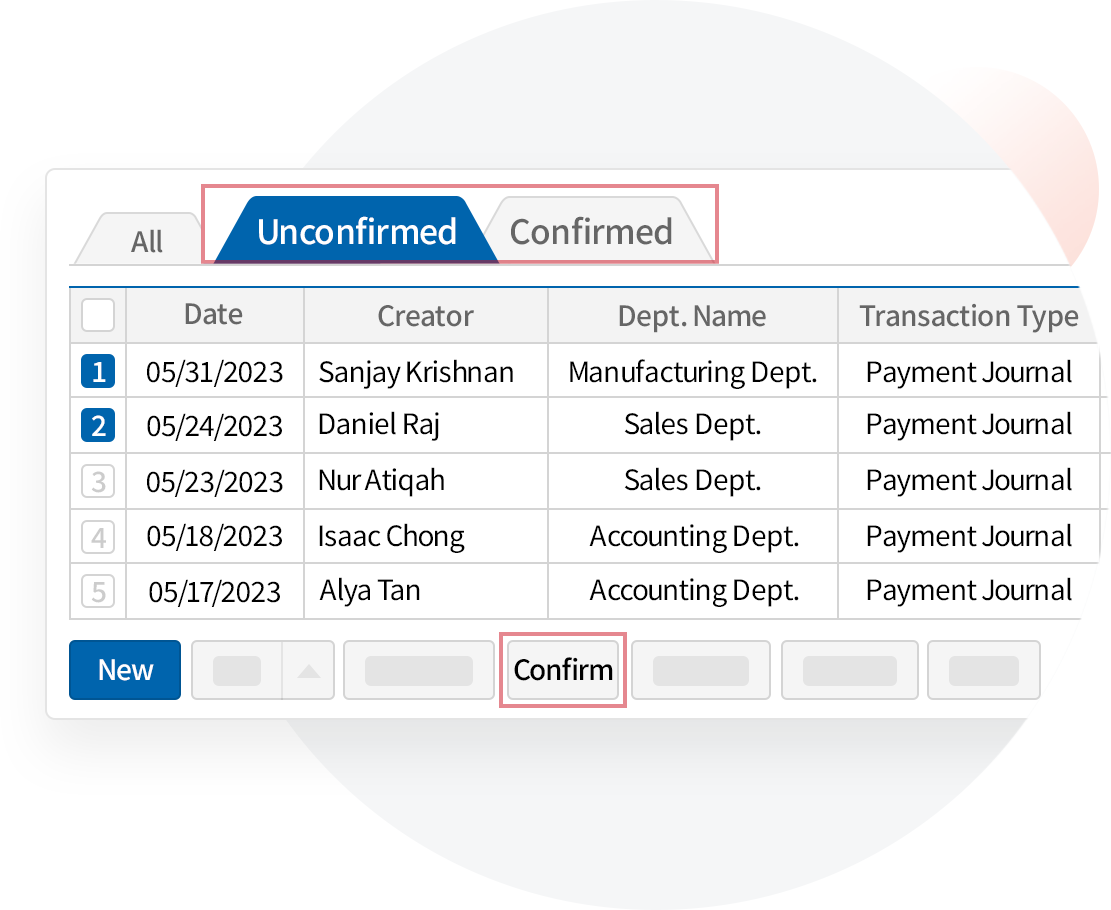Confirm the selected journal entries
Screen dimensions: 1111x910
pyautogui.click(x=562, y=670)
